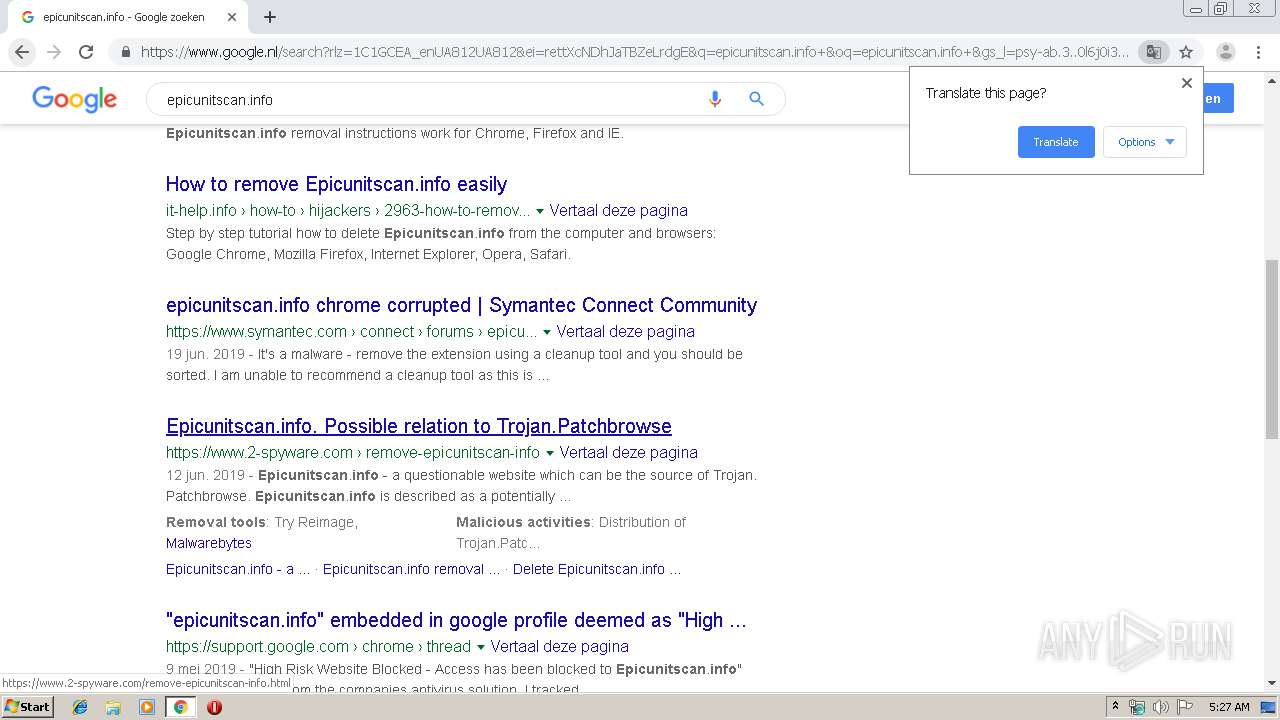1280x720 pixels.
Task: Open media player icon in taskbar
Action: pyautogui.click(x=147, y=707)
